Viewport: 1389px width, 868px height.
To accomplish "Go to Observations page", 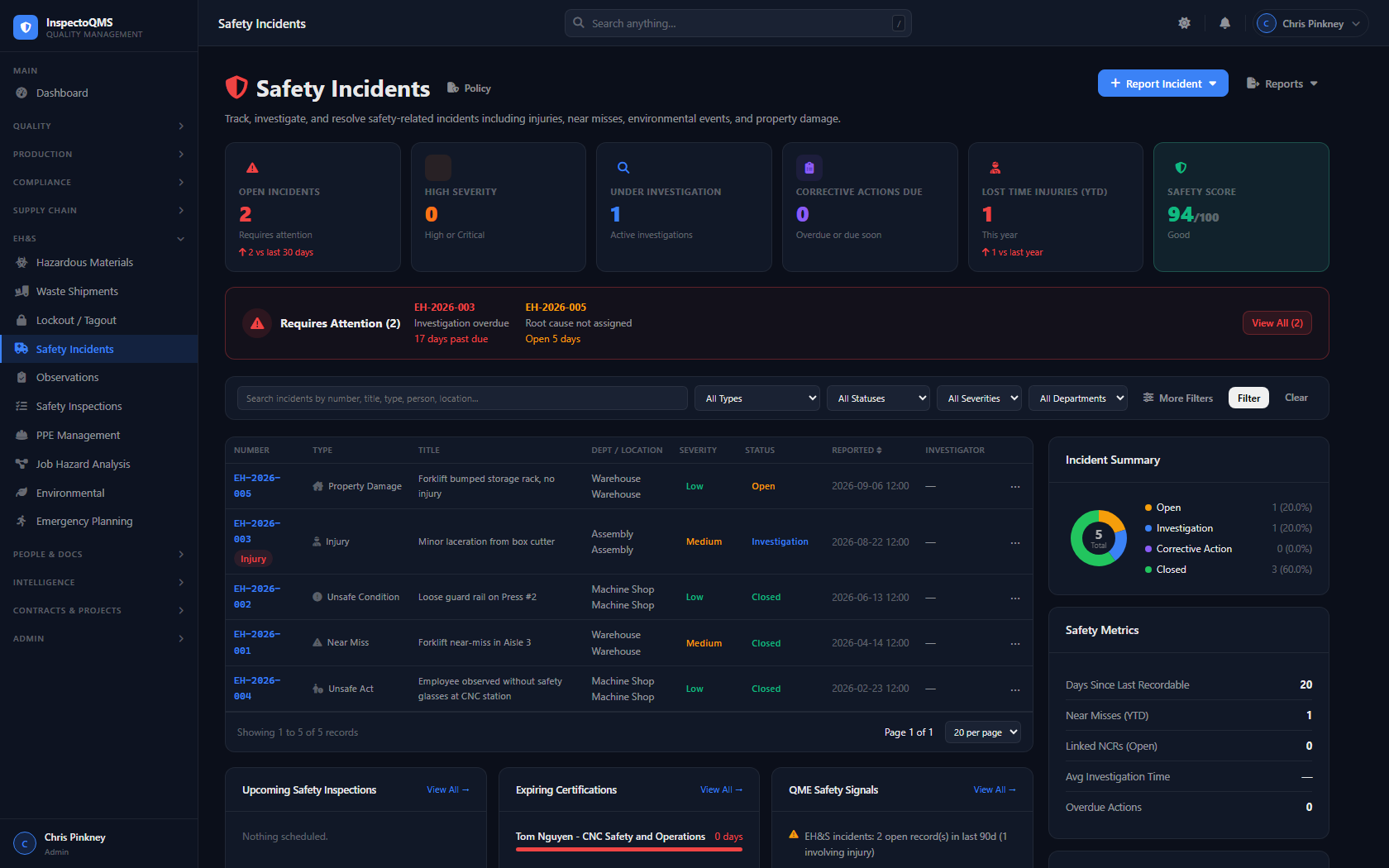I will click(x=67, y=377).
